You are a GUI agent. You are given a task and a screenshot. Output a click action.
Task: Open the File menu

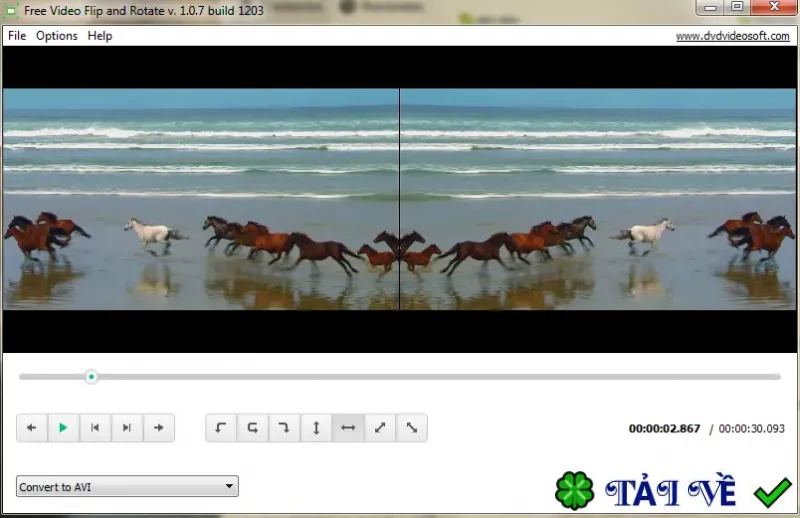click(17, 36)
